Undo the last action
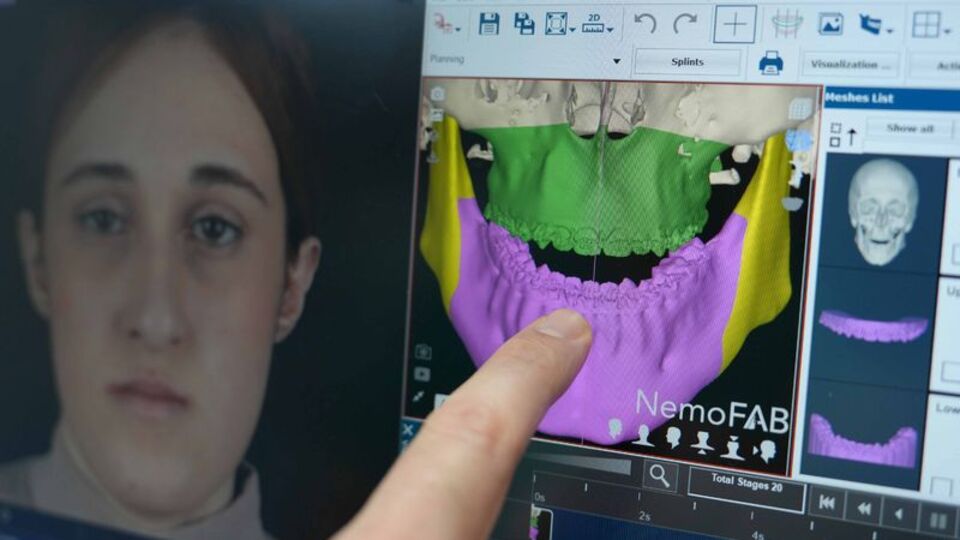 point(645,24)
